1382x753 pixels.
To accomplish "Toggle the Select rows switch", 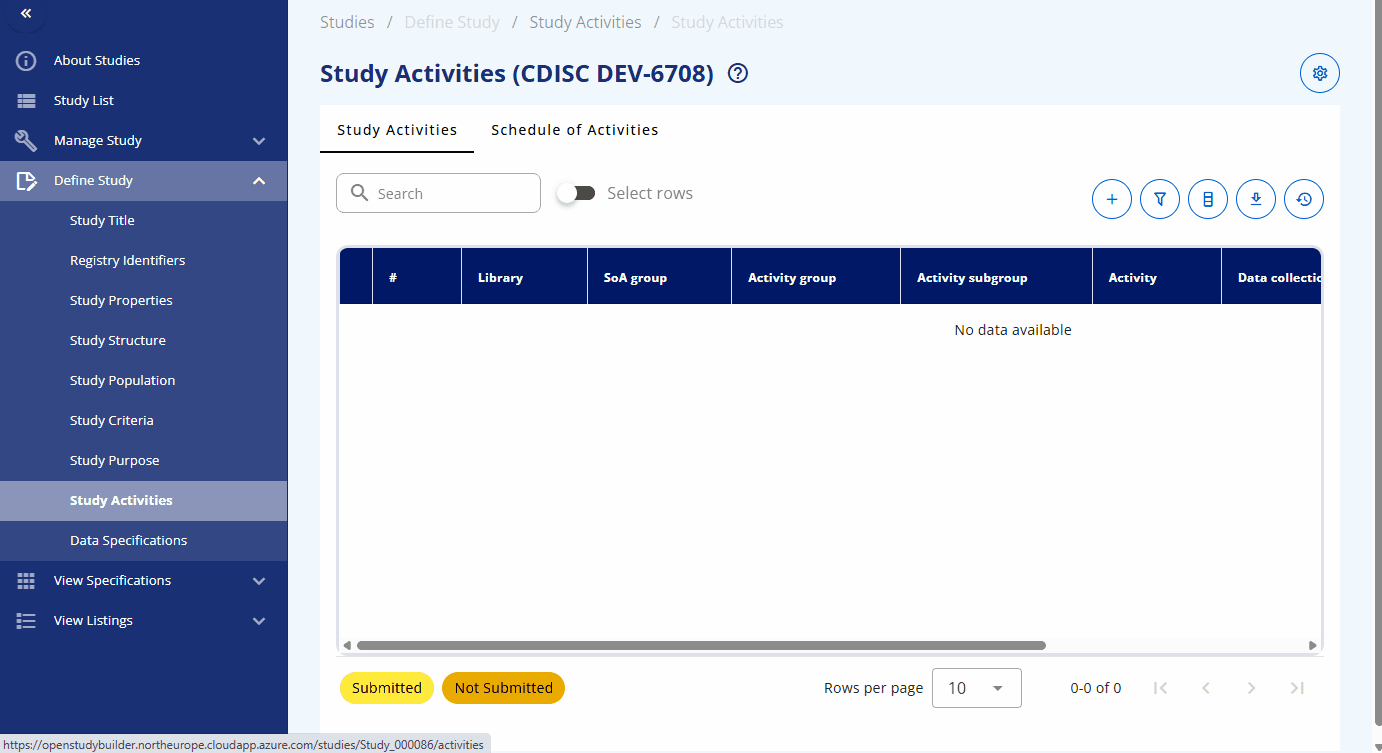I will point(576,193).
